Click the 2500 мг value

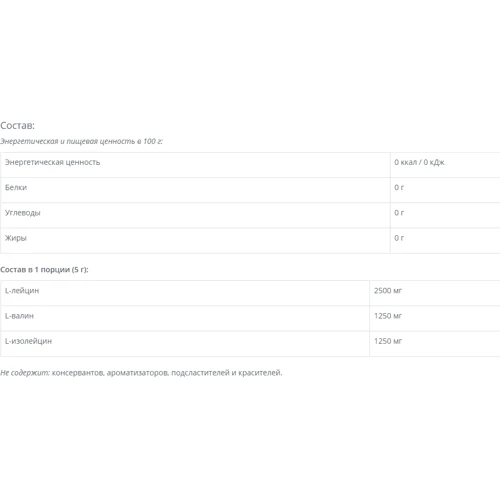(388, 291)
